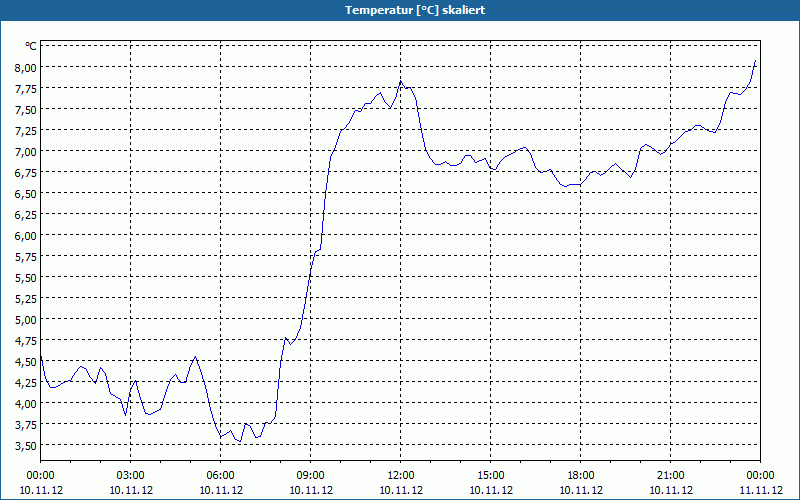This screenshot has width=800, height=500.
Task: Click the 6,50 temperature tick label
Action: pyautogui.click(x=26, y=193)
